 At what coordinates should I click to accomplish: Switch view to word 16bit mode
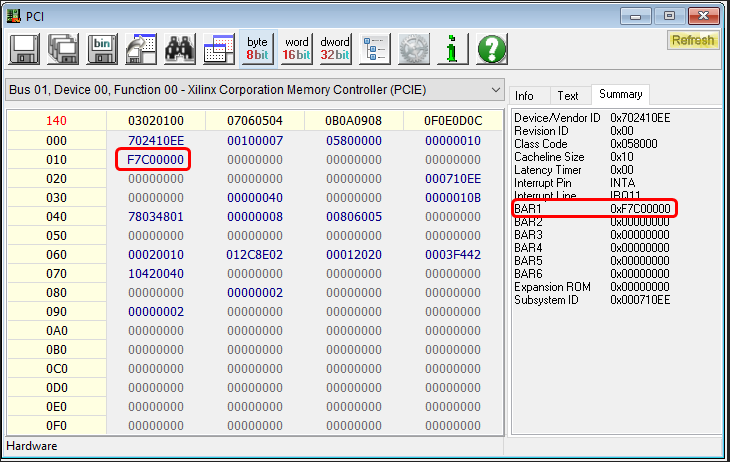[296, 48]
